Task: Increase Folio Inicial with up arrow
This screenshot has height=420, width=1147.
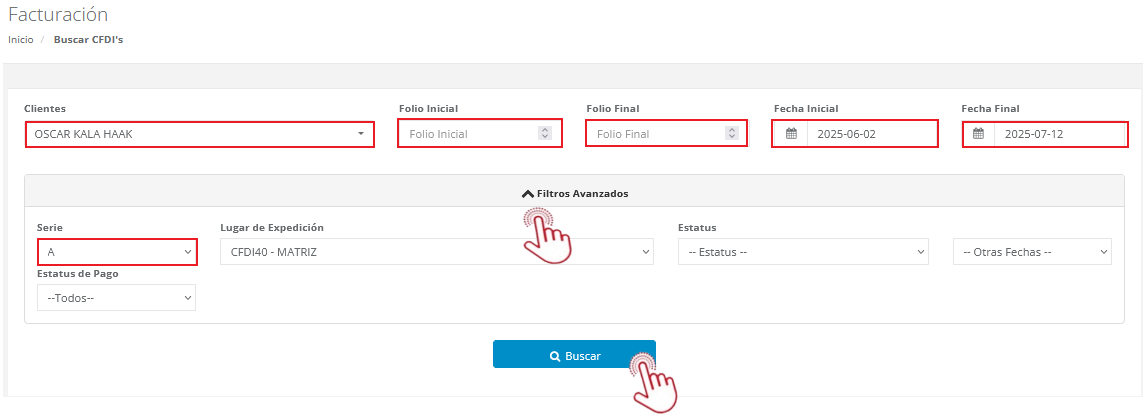Action: pyautogui.click(x=544, y=130)
